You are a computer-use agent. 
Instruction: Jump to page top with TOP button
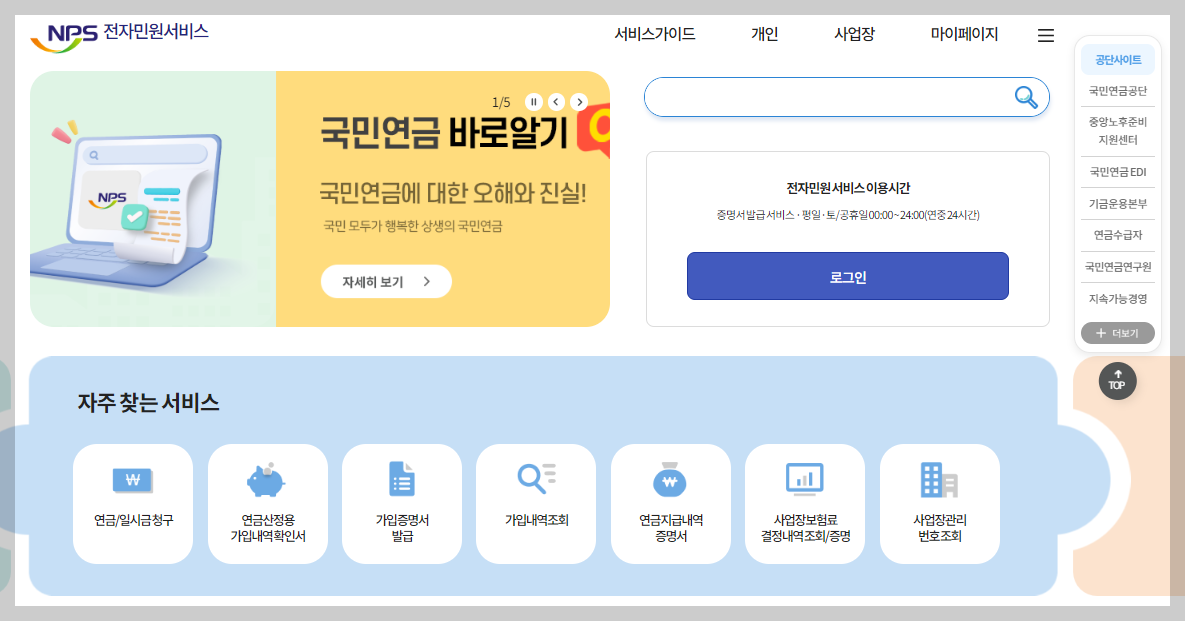point(1117,381)
